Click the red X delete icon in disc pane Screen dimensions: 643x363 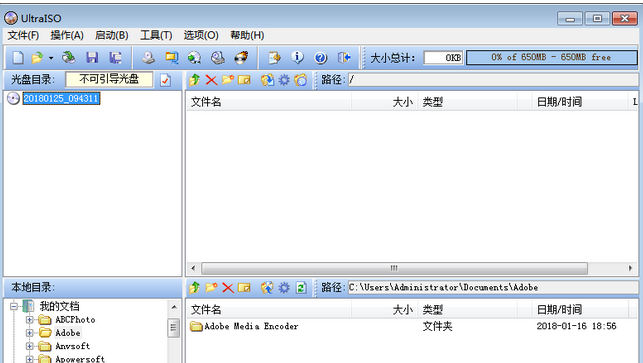(211, 80)
